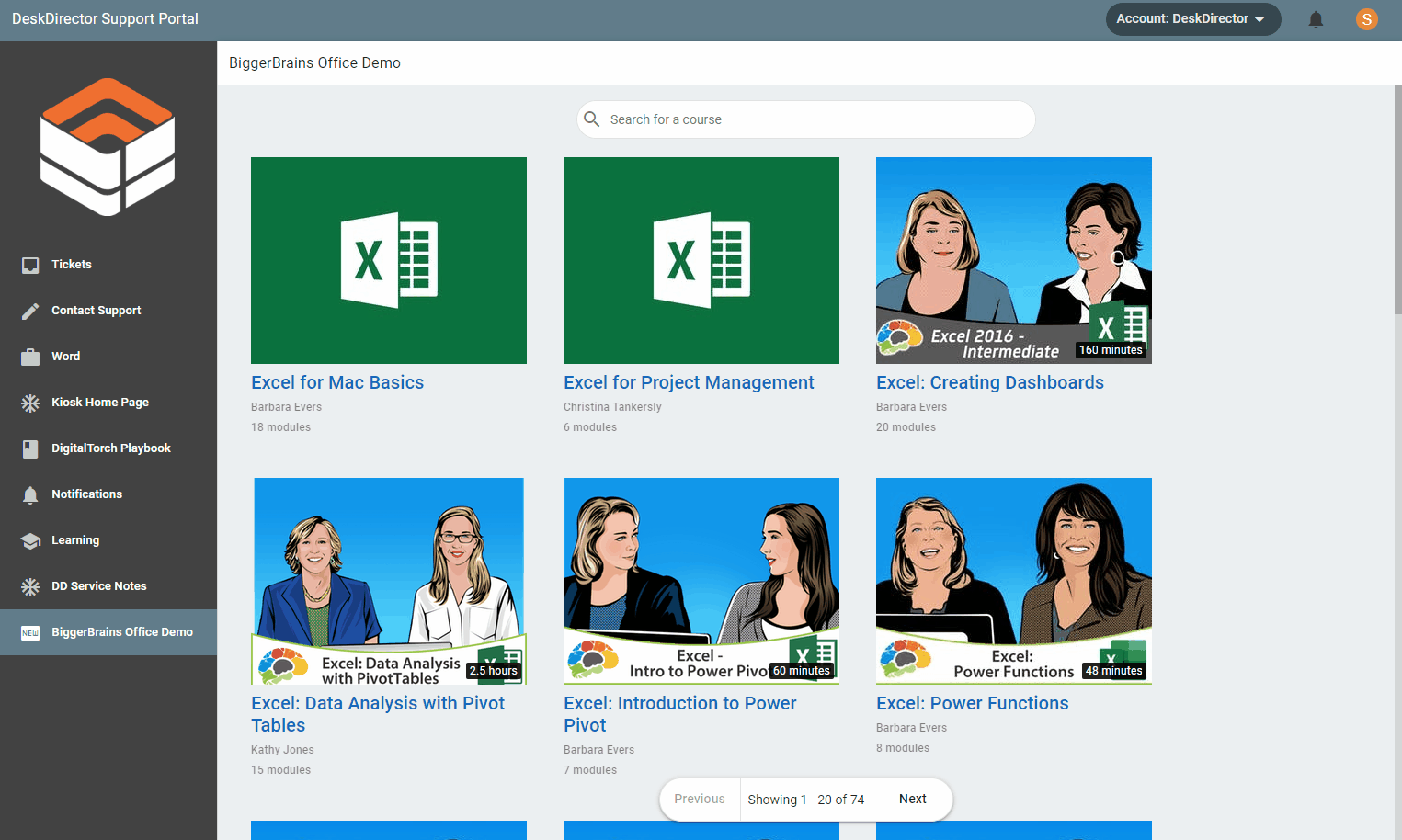Open Excel for Mac Basics course link

pos(337,382)
